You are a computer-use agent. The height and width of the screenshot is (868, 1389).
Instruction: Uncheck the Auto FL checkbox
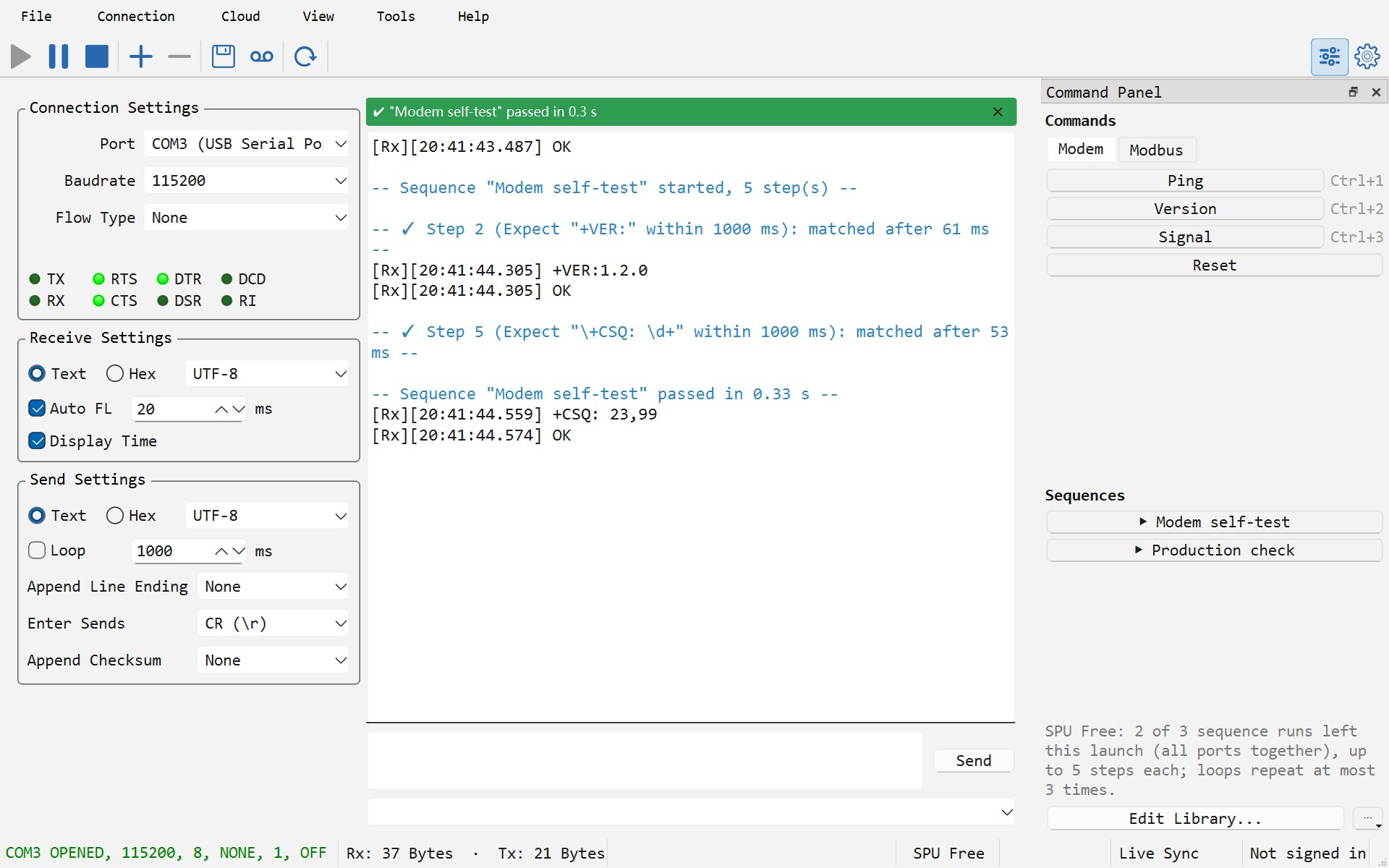click(x=70, y=409)
